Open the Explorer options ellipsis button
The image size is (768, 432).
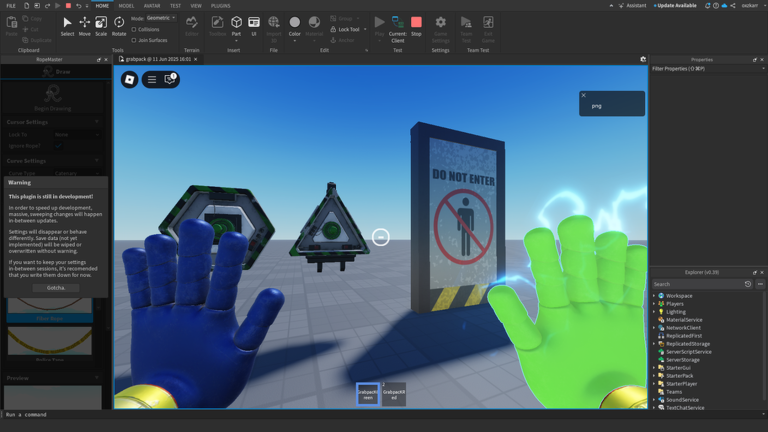click(760, 284)
